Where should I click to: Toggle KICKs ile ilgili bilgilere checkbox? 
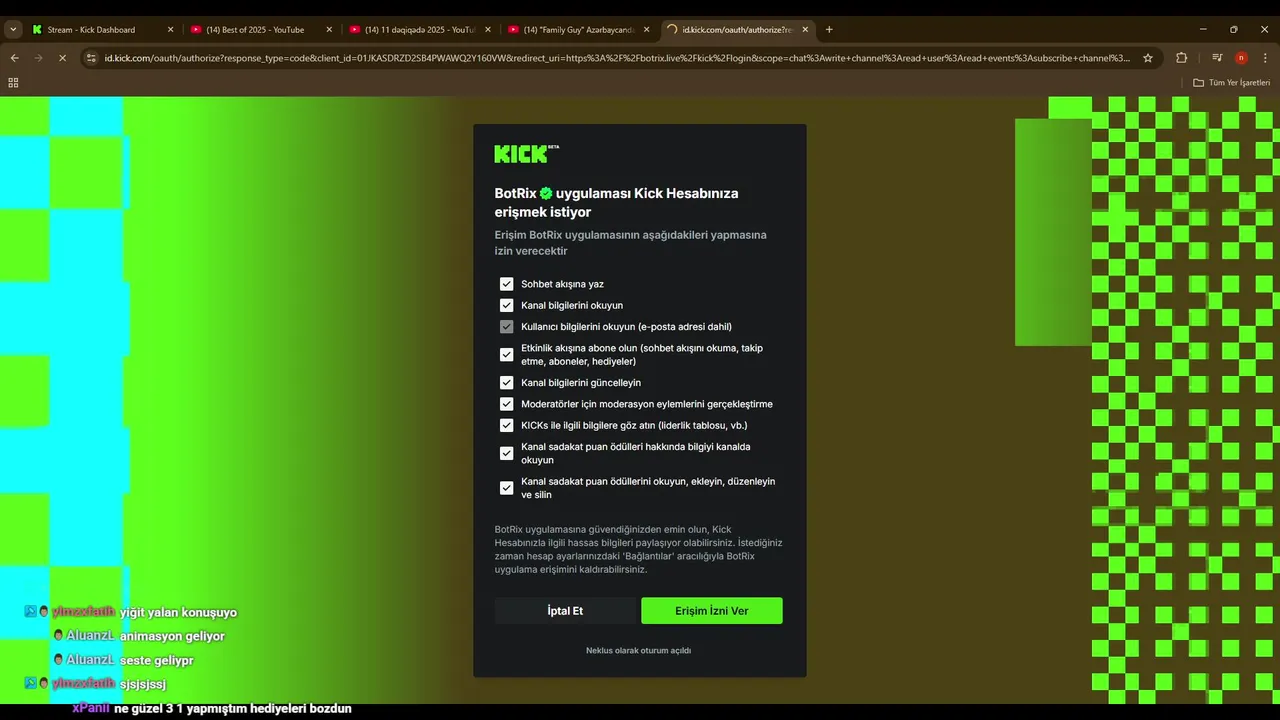[506, 425]
